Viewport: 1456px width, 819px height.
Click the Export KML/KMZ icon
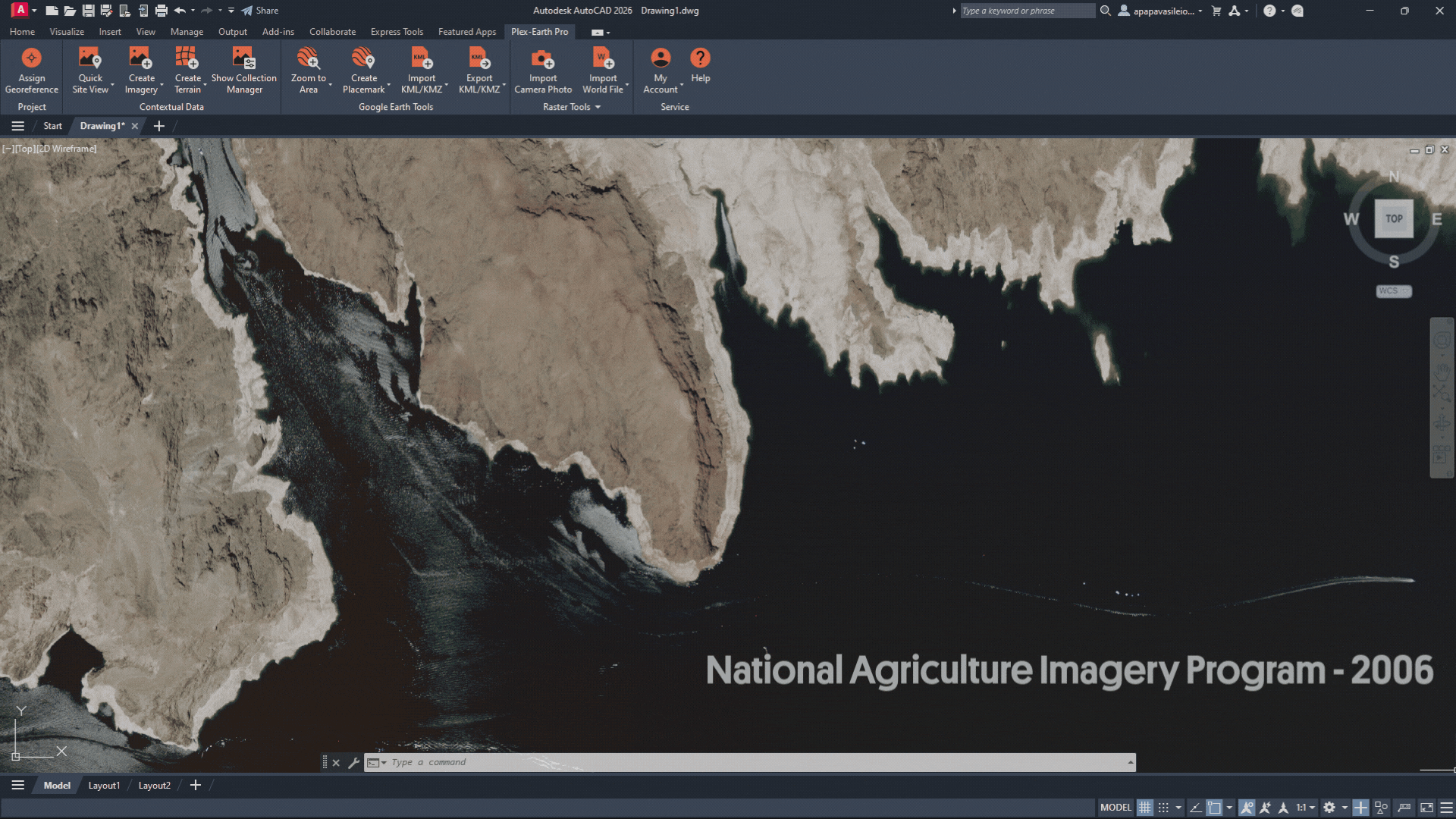coord(479,58)
